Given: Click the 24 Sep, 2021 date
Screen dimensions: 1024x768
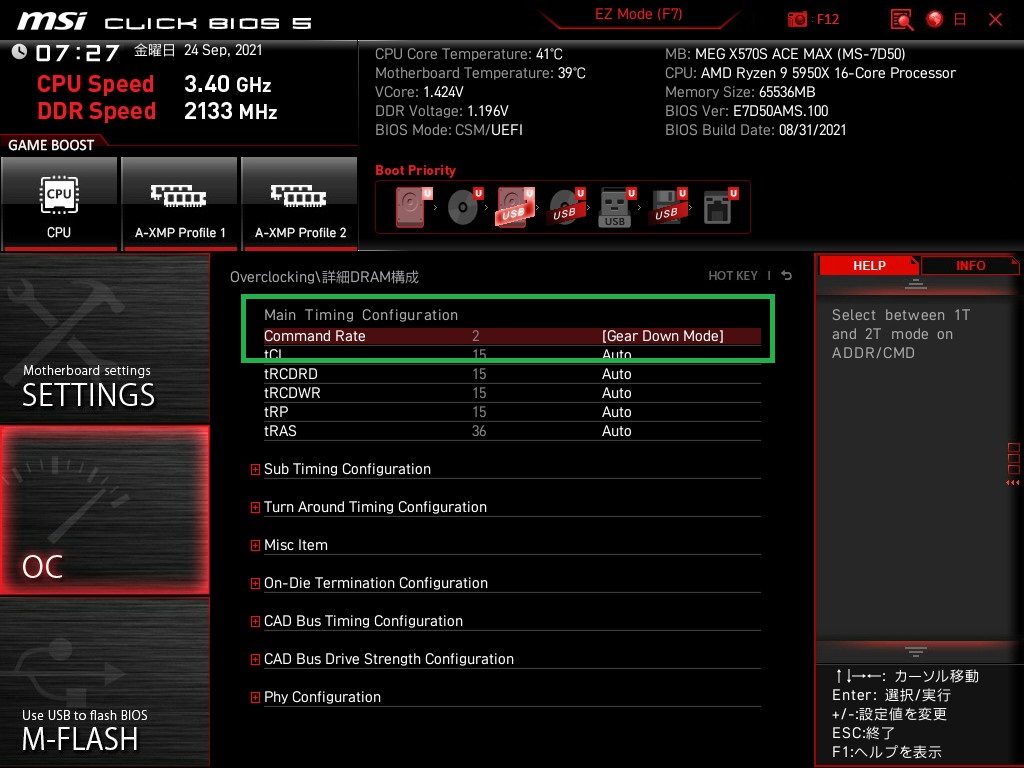Looking at the screenshot, I should pos(223,50).
